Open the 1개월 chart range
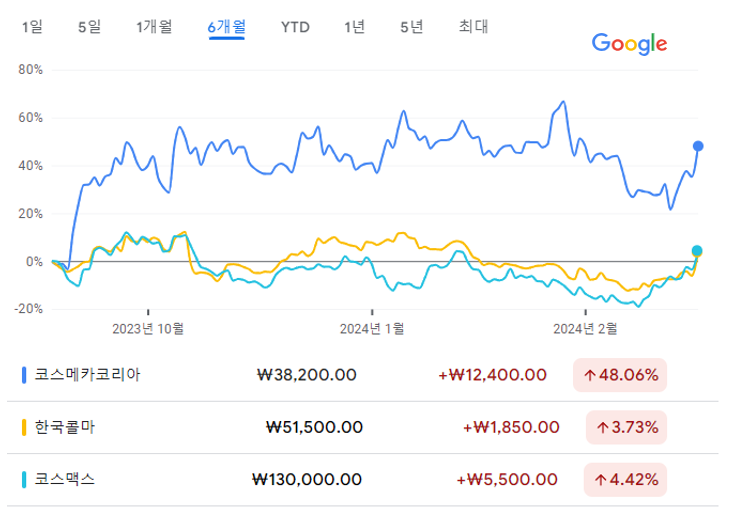This screenshot has height=519, width=735. (x=154, y=27)
